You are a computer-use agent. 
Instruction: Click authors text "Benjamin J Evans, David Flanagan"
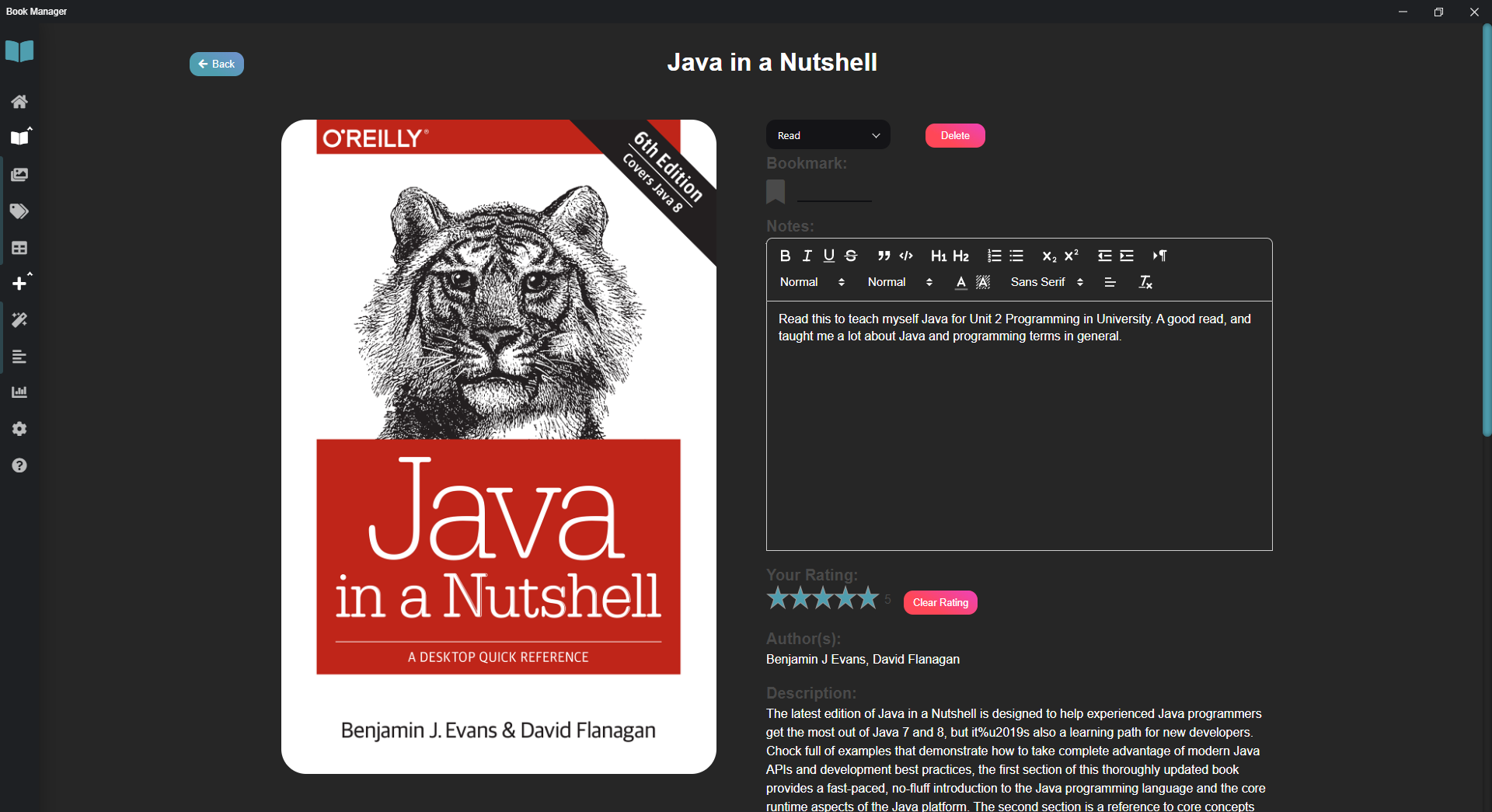[x=863, y=659]
